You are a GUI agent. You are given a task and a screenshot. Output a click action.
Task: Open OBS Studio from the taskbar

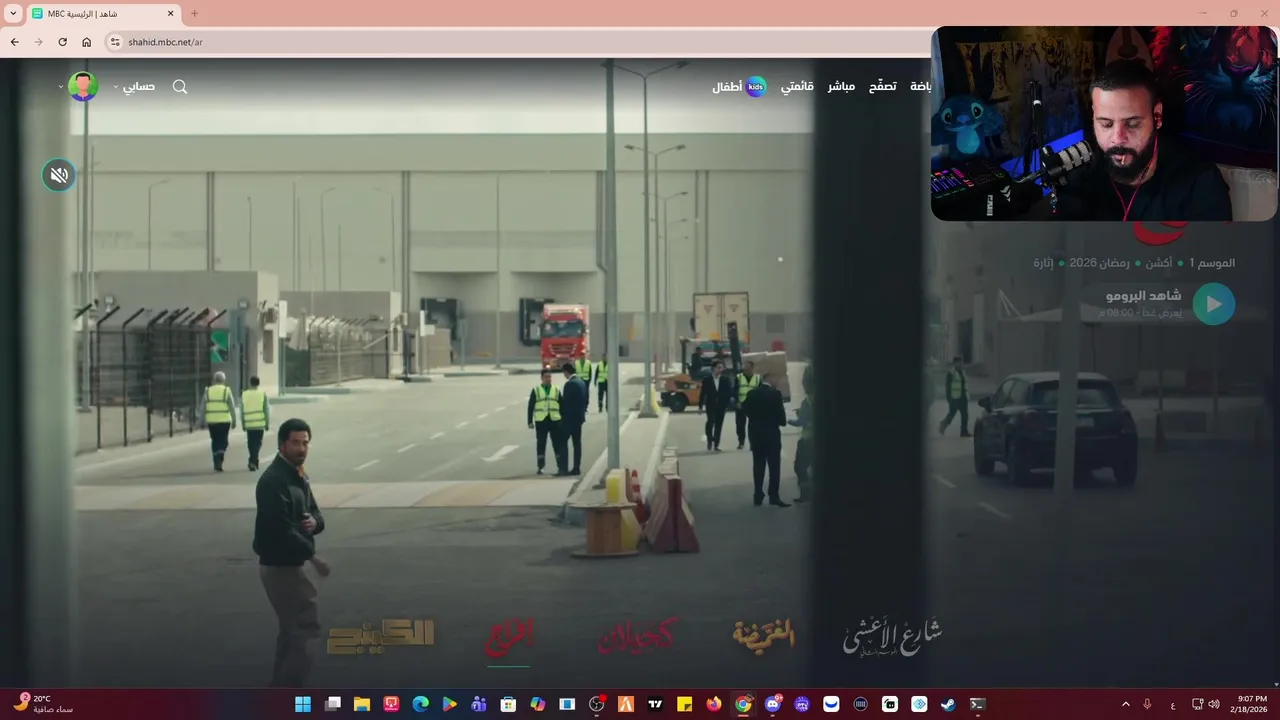click(x=597, y=704)
